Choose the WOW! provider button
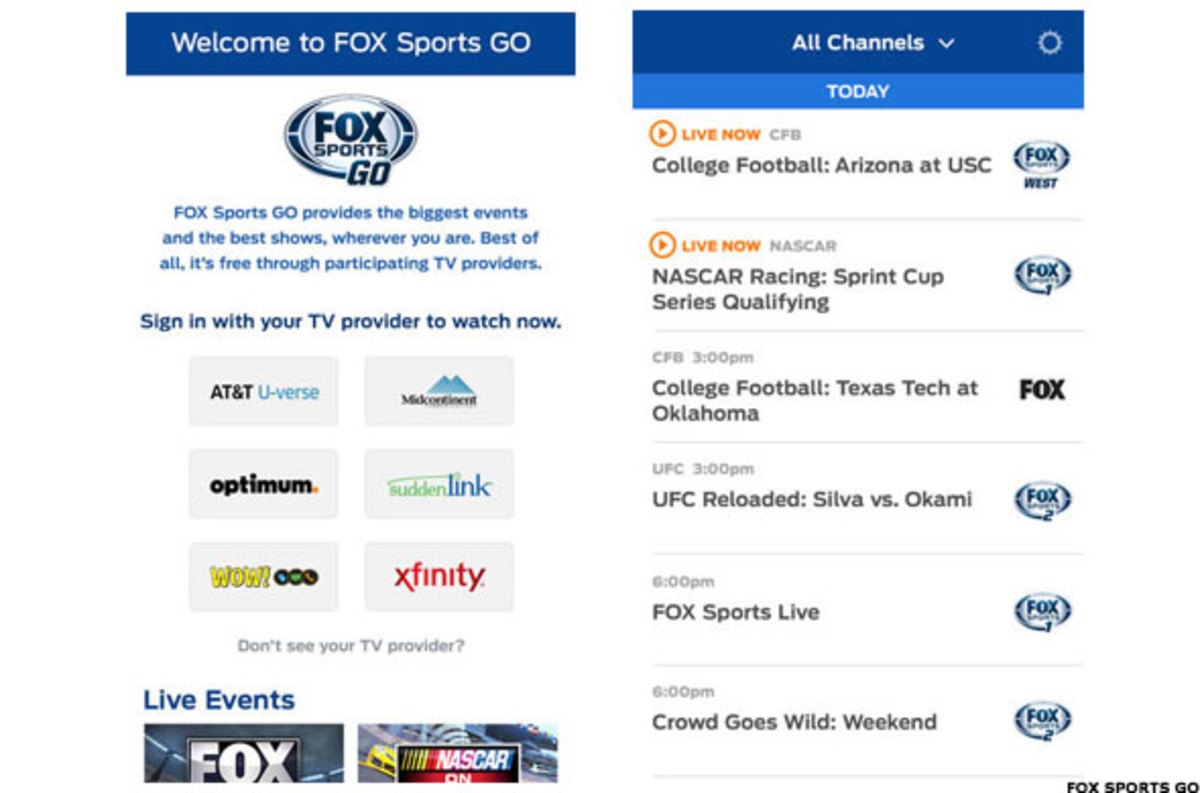 pos(264,577)
